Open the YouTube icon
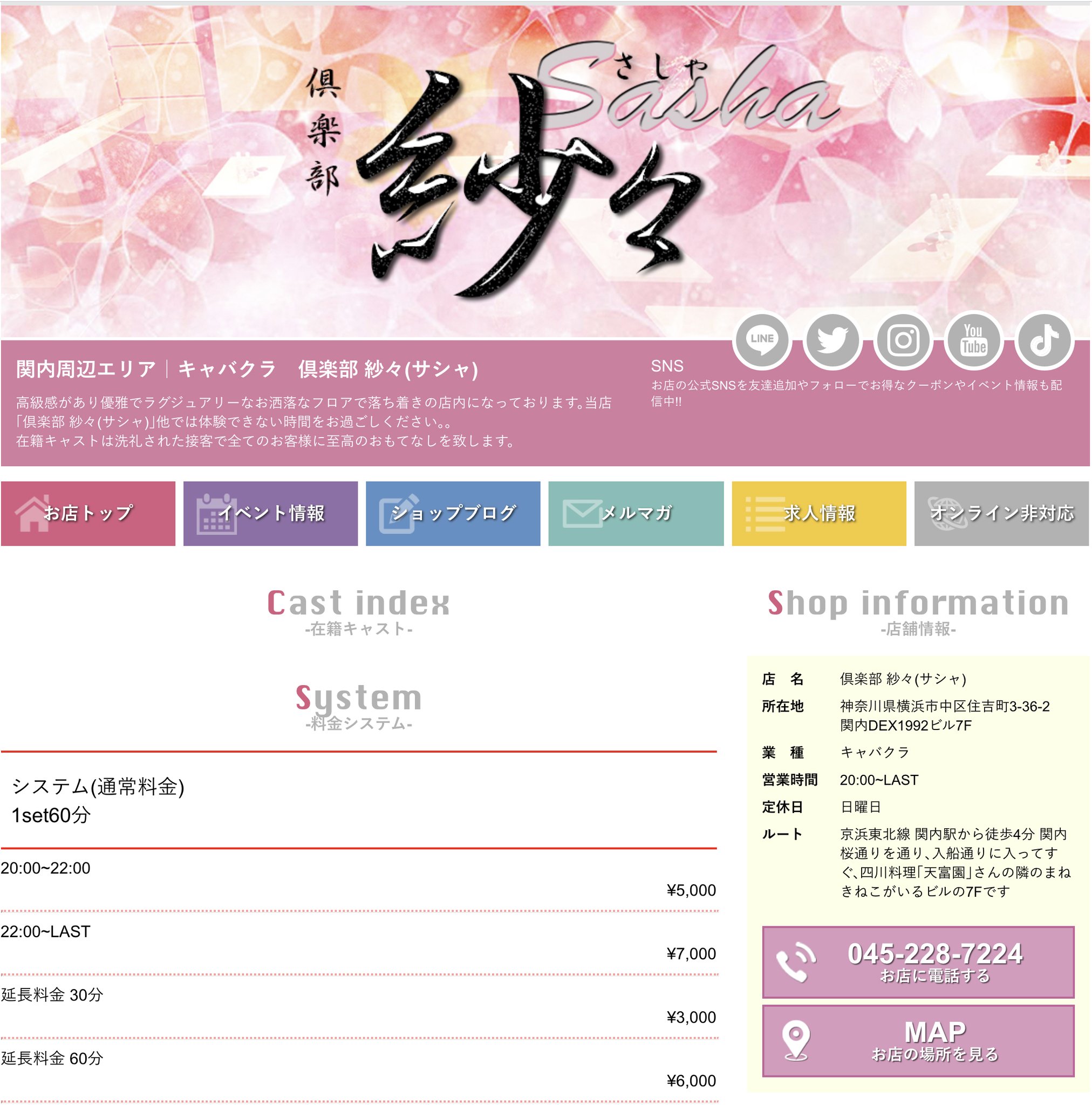The height and width of the screenshot is (1105, 1092). tap(973, 341)
